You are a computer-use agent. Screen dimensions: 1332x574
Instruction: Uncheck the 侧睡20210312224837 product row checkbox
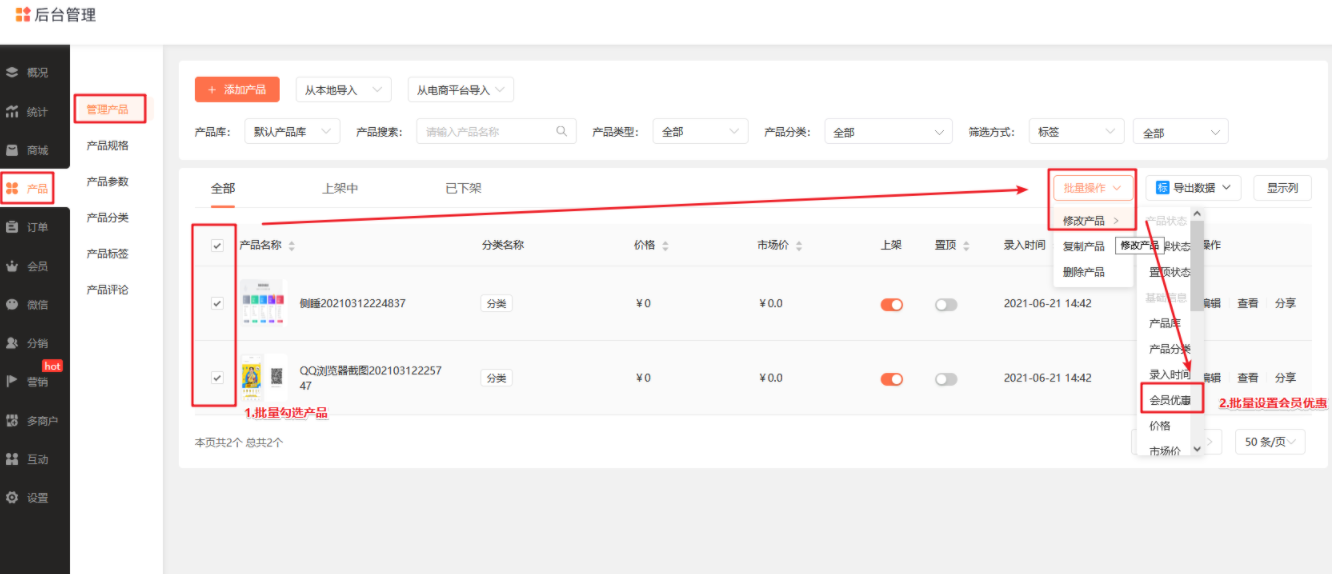coord(217,304)
